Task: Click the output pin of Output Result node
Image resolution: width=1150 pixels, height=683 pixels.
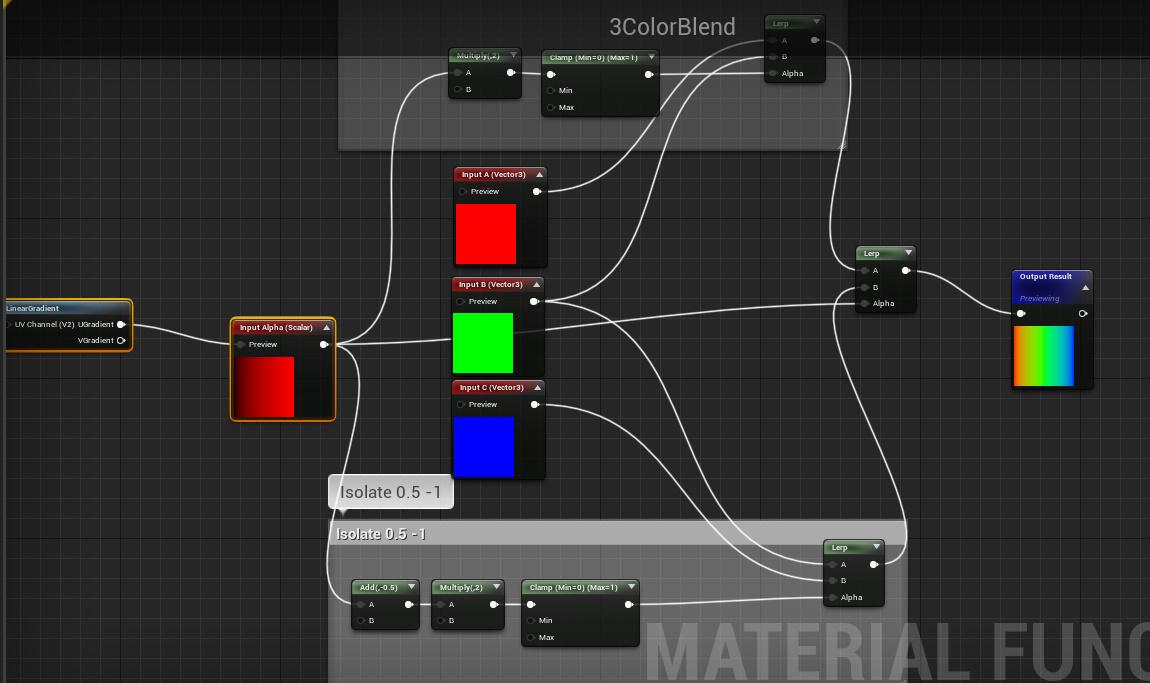Action: (x=1081, y=313)
